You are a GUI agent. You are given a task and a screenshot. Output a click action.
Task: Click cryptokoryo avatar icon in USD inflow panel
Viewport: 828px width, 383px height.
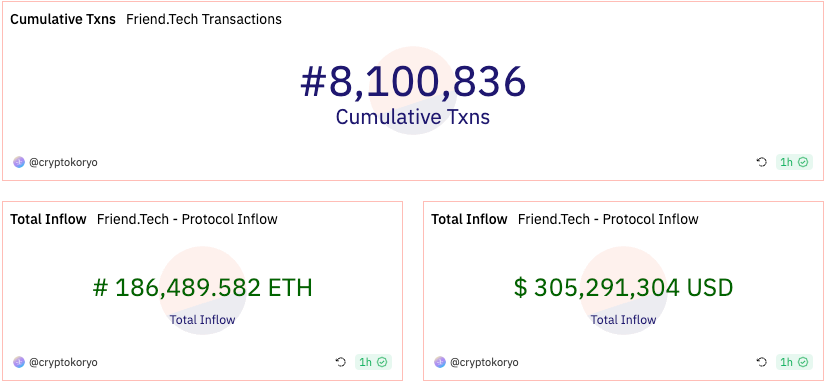pos(440,362)
